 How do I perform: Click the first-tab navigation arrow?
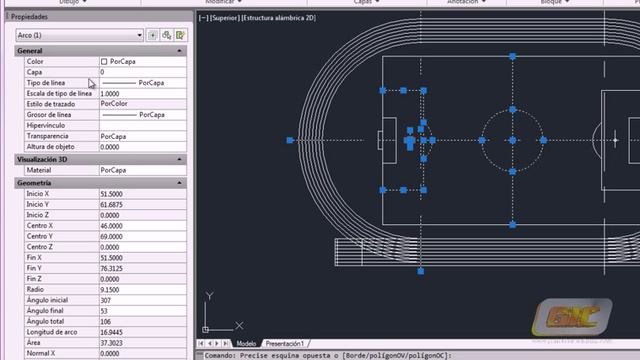201,344
